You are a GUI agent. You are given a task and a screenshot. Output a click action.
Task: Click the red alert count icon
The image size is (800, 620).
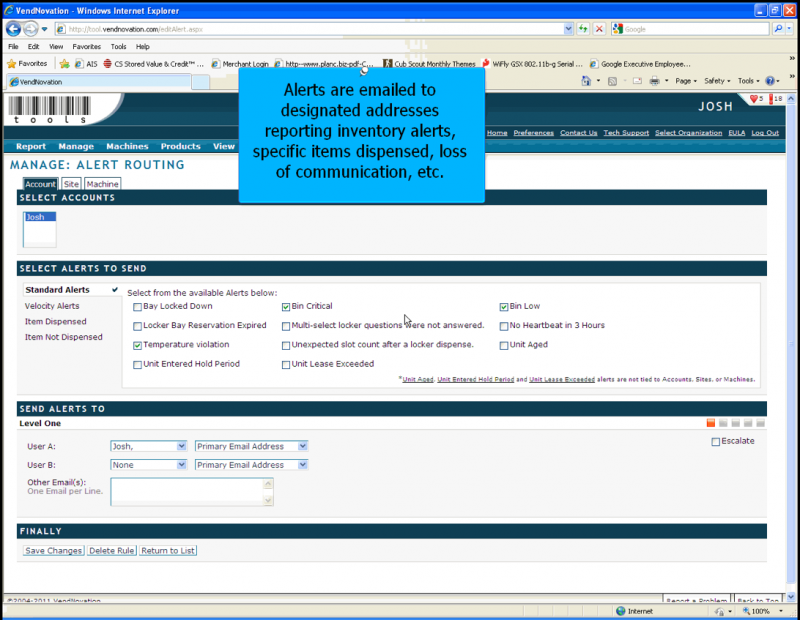pos(771,98)
